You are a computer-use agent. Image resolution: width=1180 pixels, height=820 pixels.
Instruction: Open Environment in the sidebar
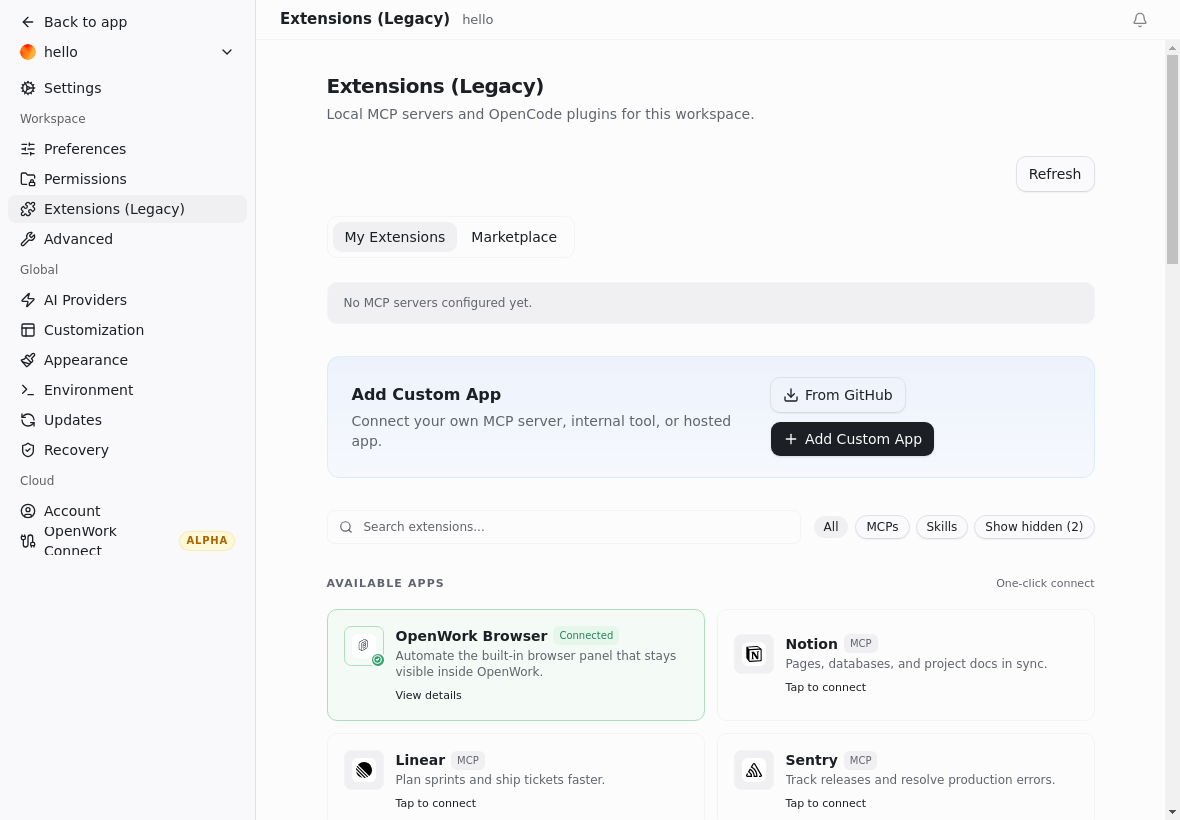[x=127, y=390]
